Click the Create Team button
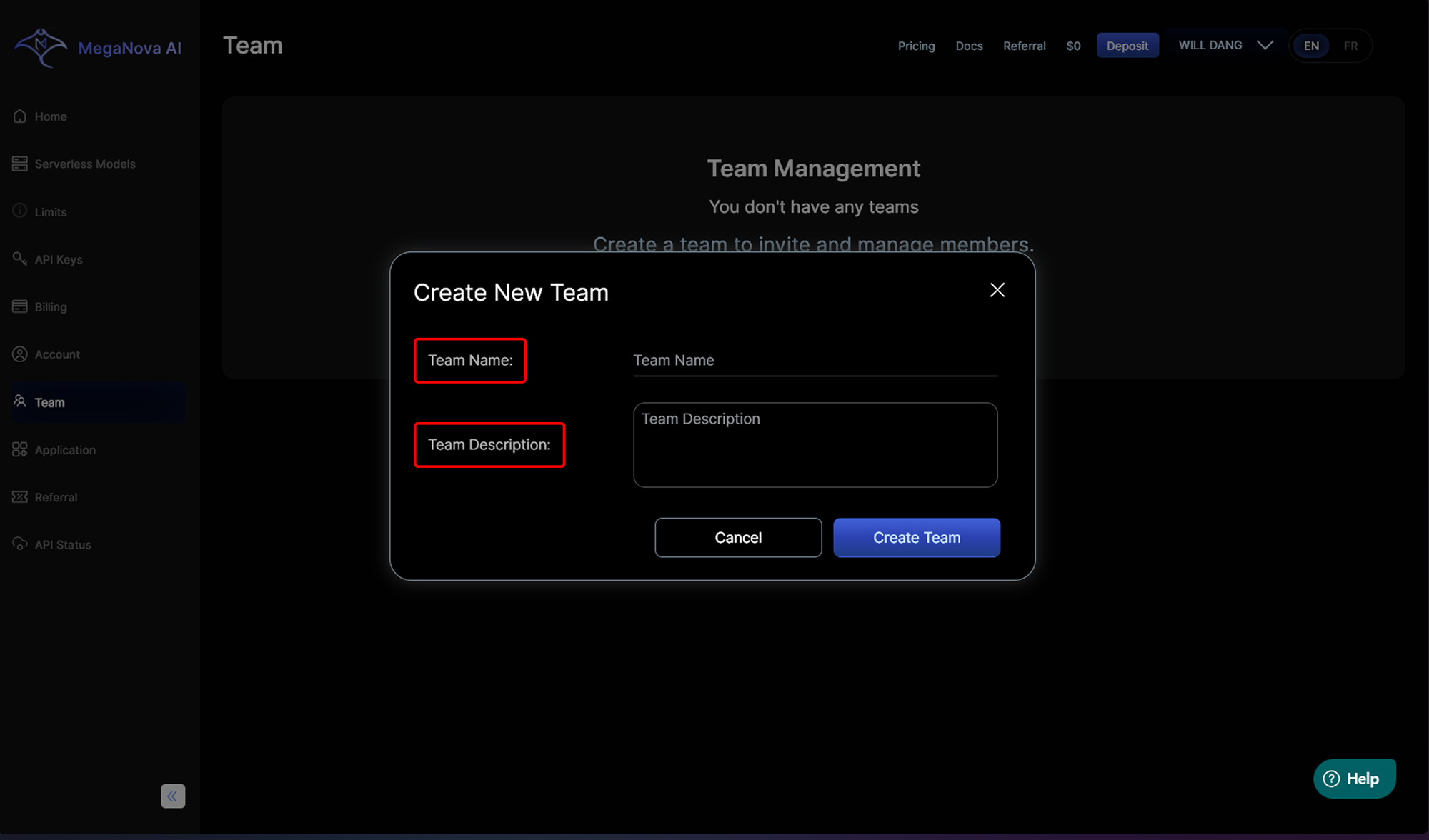This screenshot has height=840, width=1429. 917,537
